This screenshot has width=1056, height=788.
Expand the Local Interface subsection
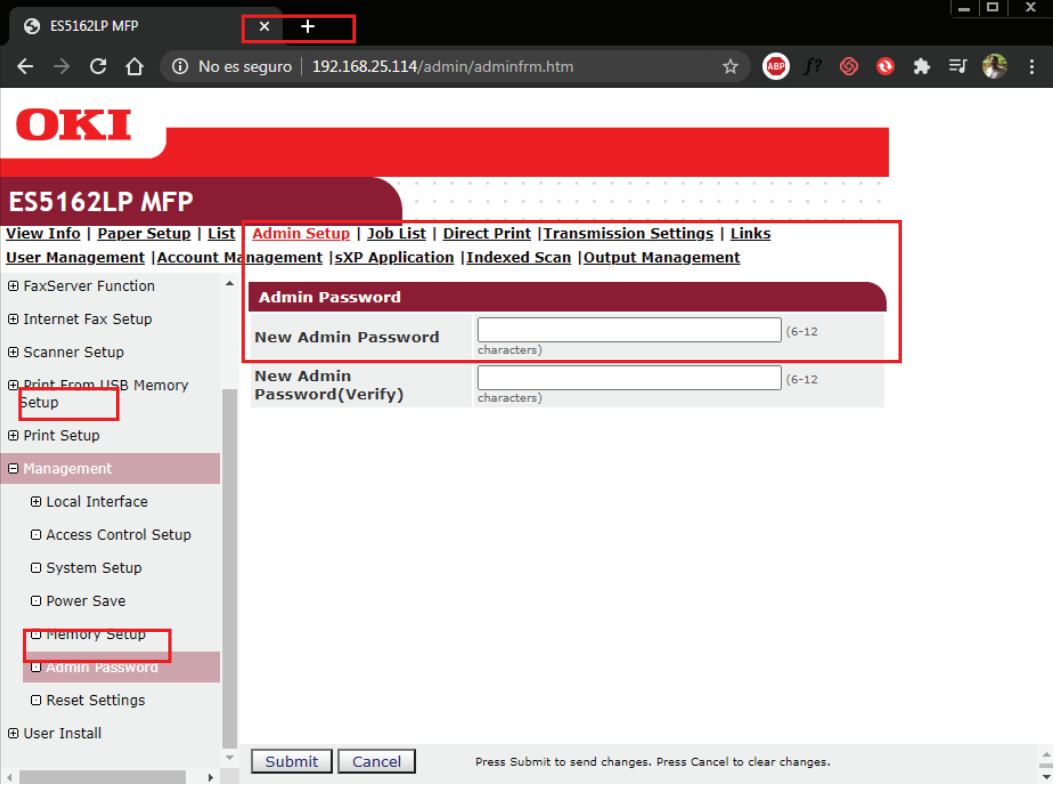37,502
